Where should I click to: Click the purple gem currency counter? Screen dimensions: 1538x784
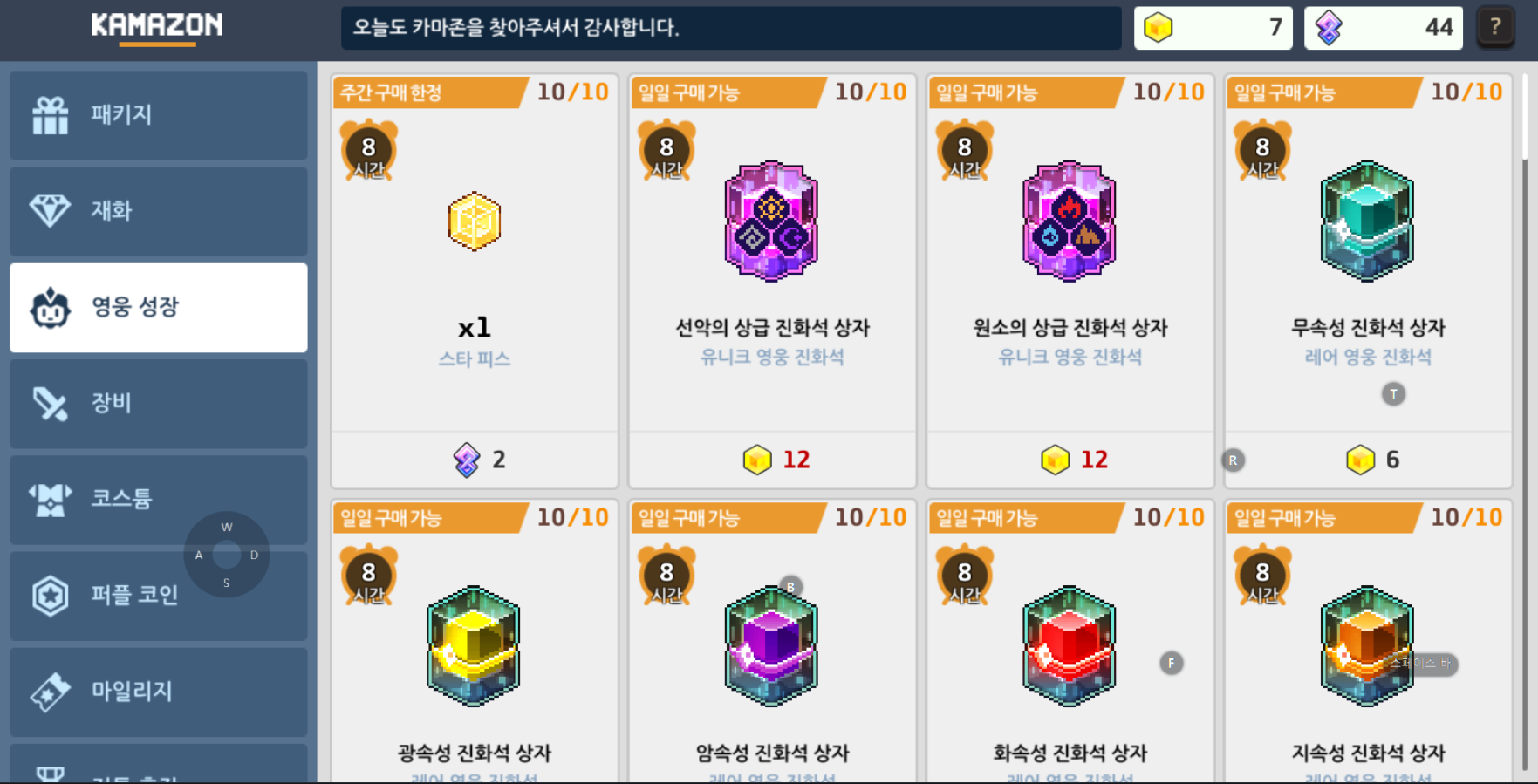click(1384, 28)
